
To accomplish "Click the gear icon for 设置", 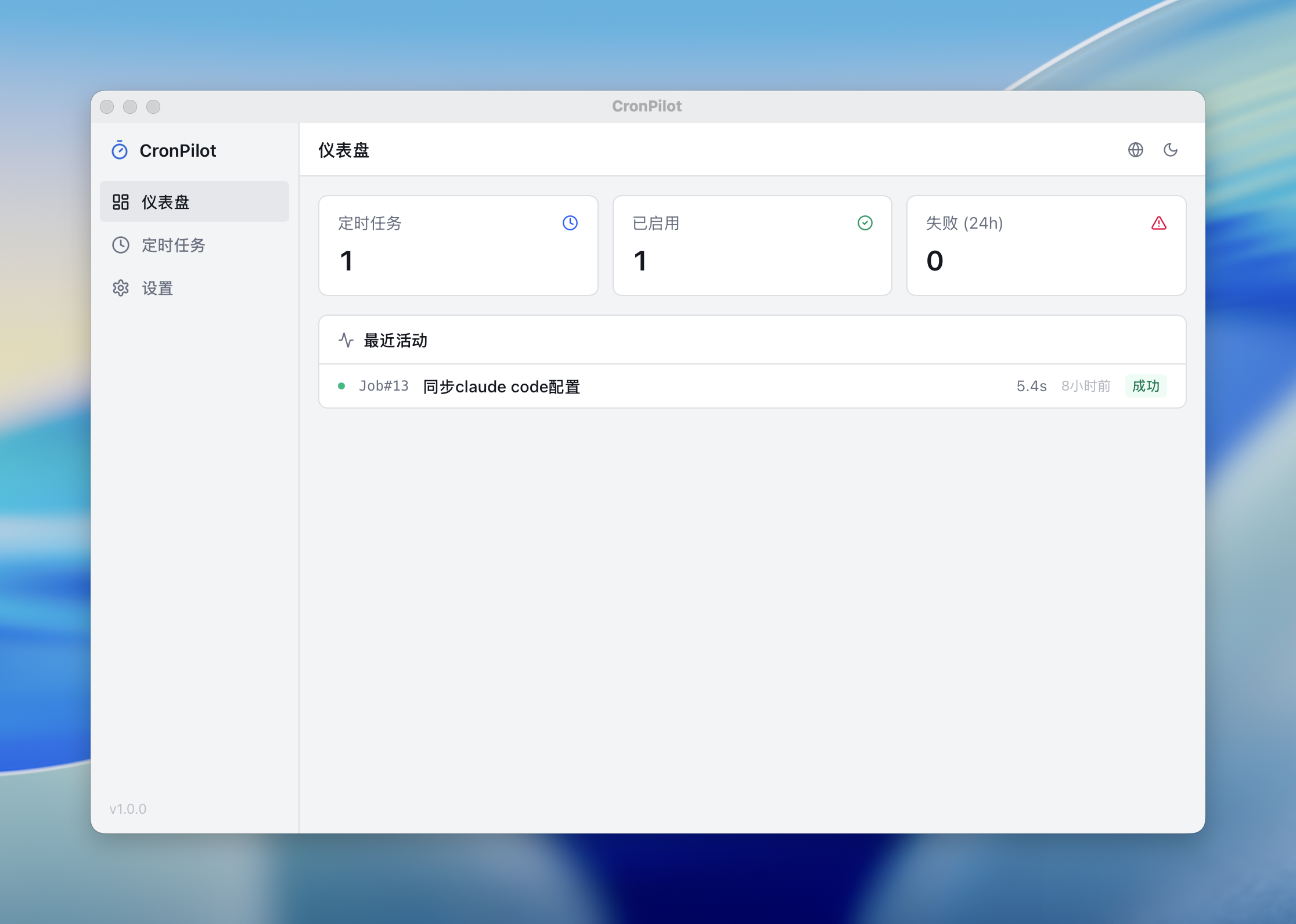I will [x=121, y=288].
